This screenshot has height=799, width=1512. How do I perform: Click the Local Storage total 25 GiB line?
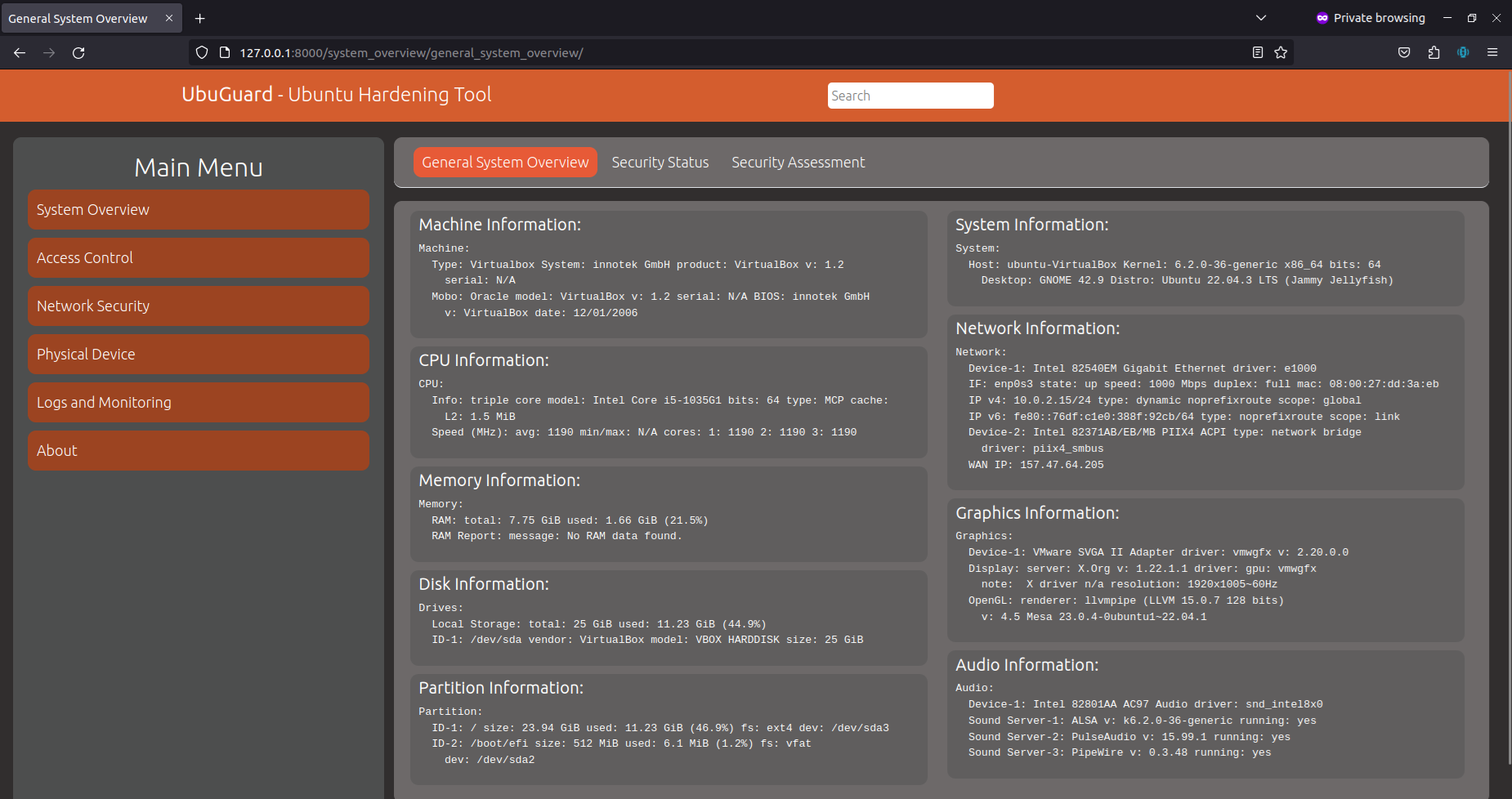click(x=599, y=624)
